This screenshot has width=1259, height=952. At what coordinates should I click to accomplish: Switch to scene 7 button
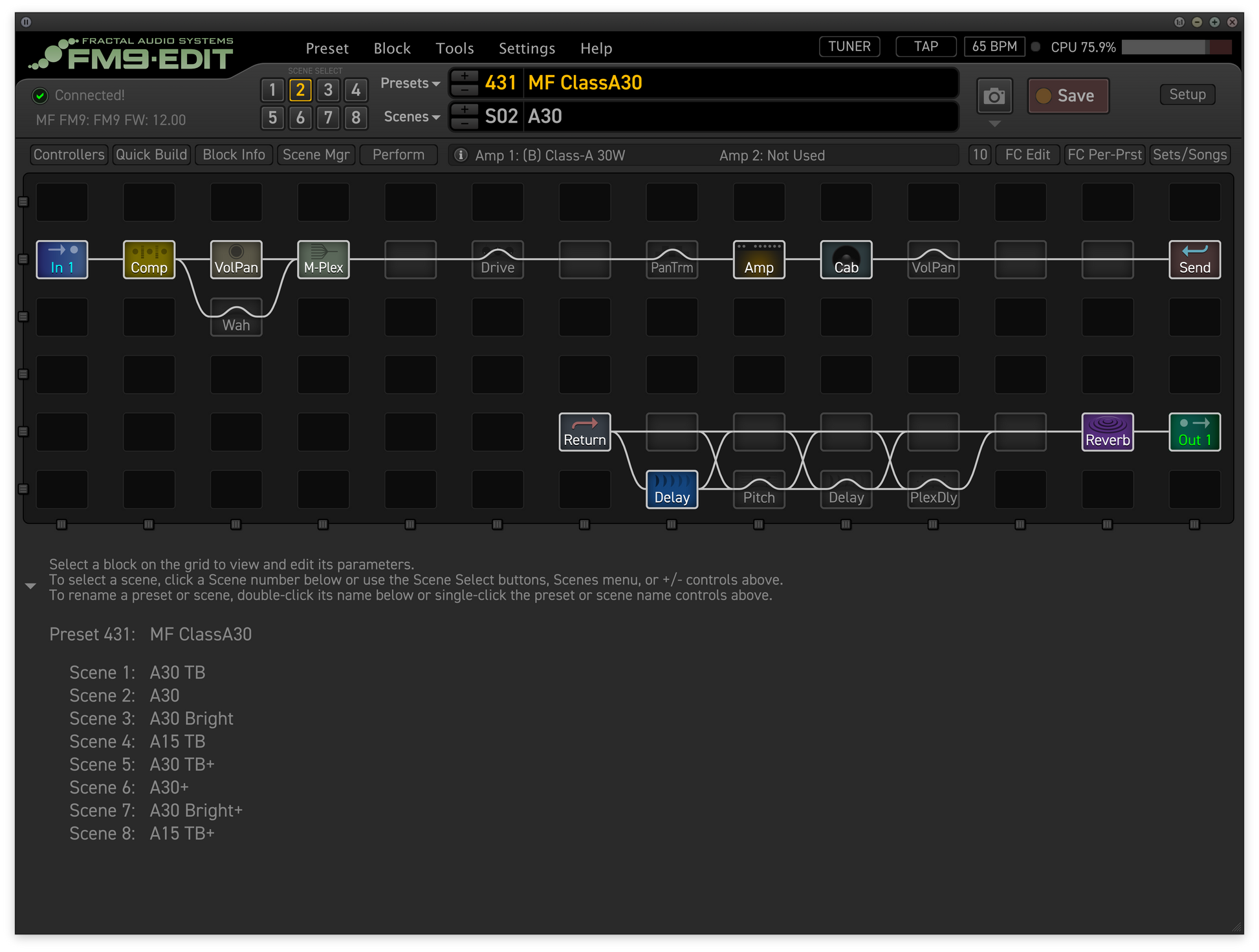pos(328,118)
